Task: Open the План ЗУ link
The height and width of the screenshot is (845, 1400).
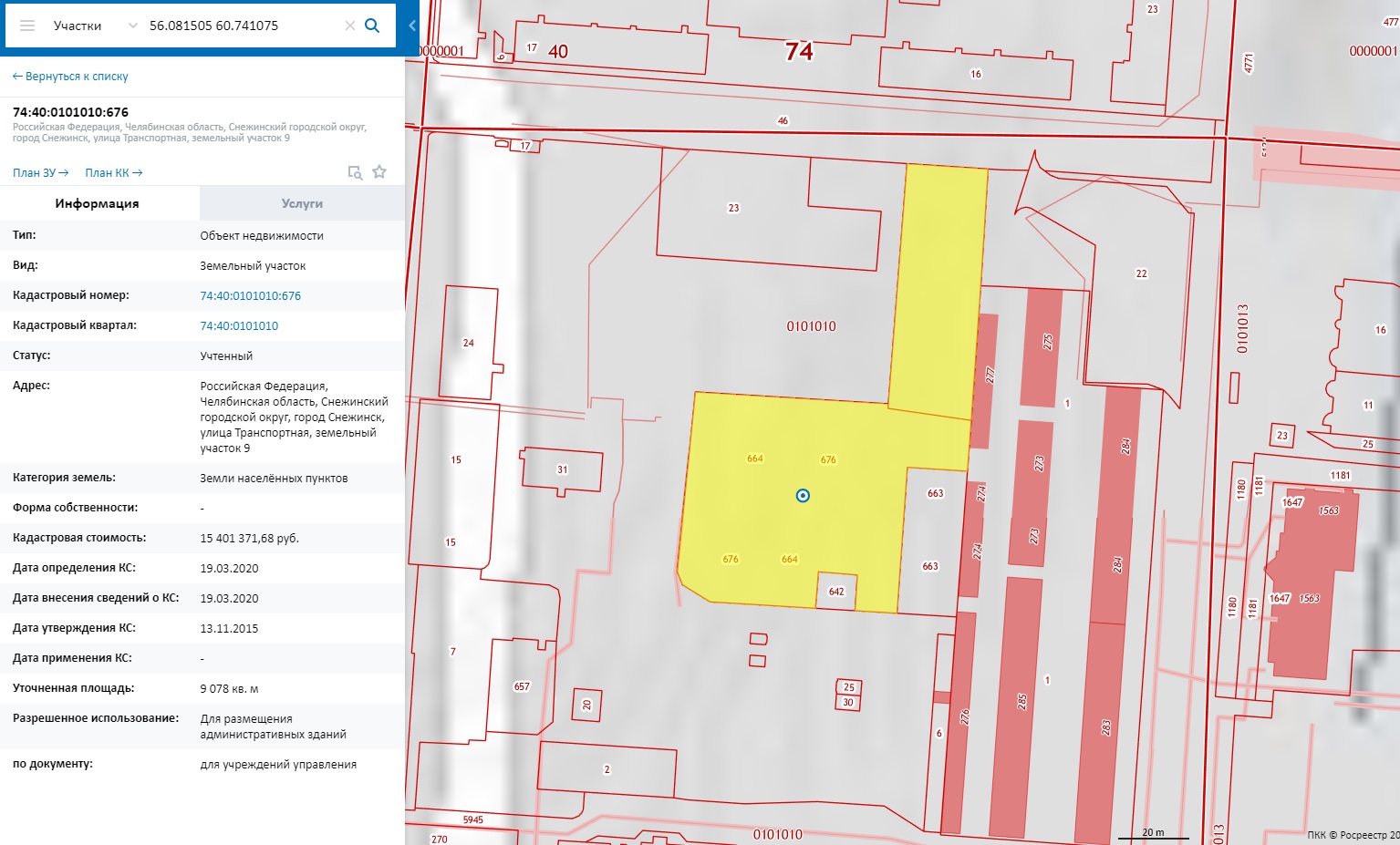Action: (x=40, y=173)
